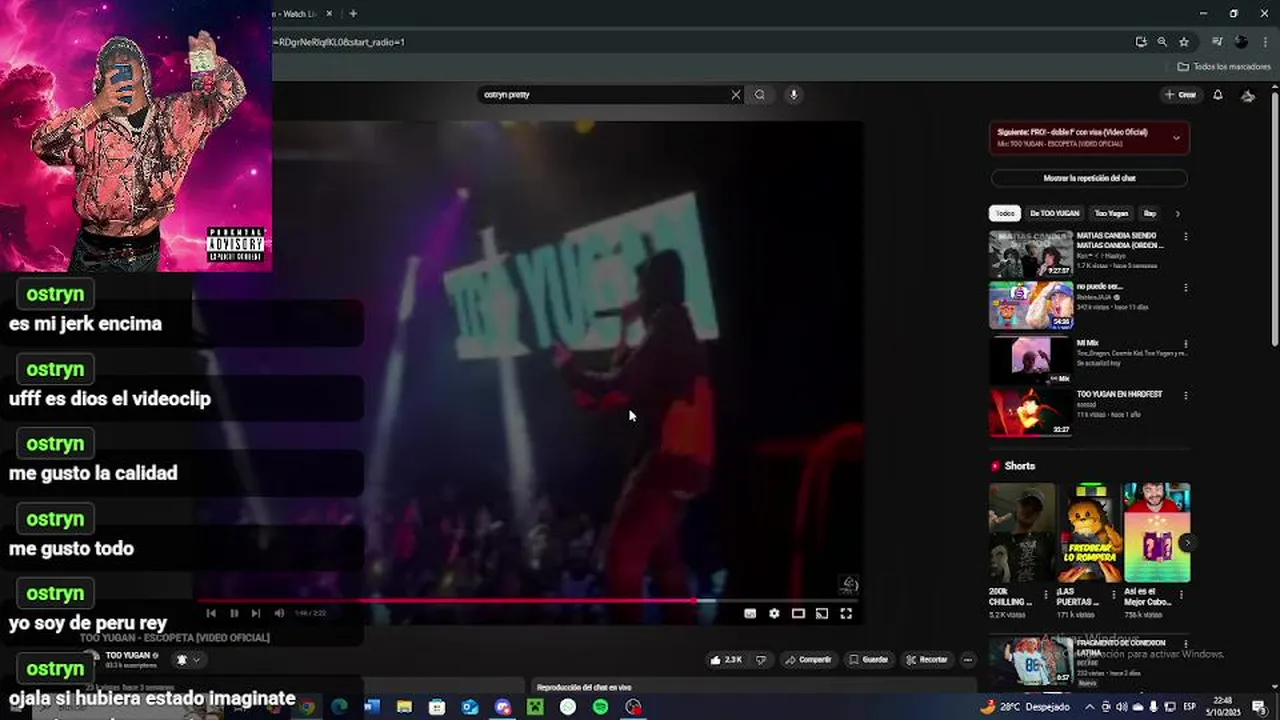1280x720 pixels.
Task: Install app icon in address bar
Action: click(1141, 42)
